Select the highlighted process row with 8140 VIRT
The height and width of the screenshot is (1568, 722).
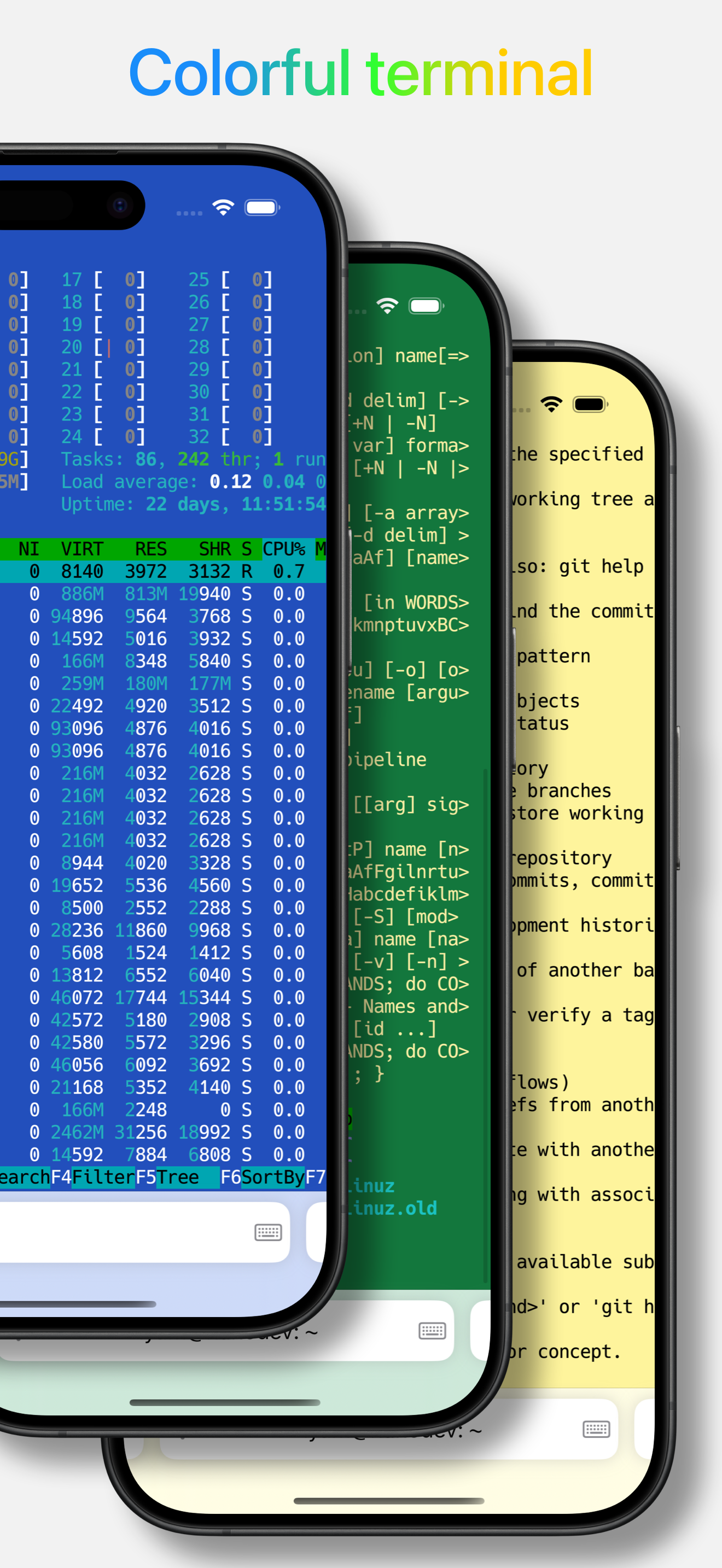coord(163,571)
